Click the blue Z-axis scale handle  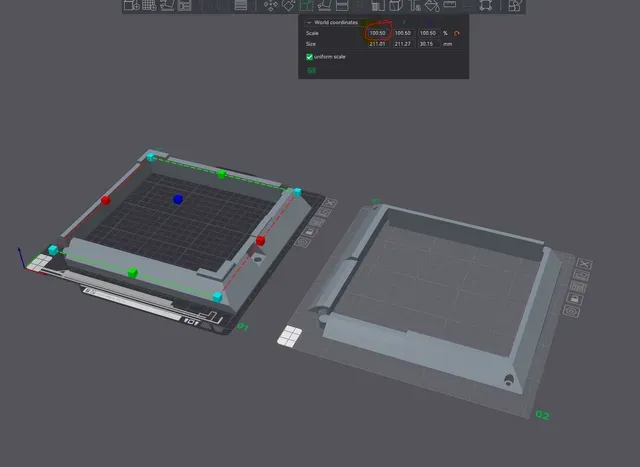178,199
